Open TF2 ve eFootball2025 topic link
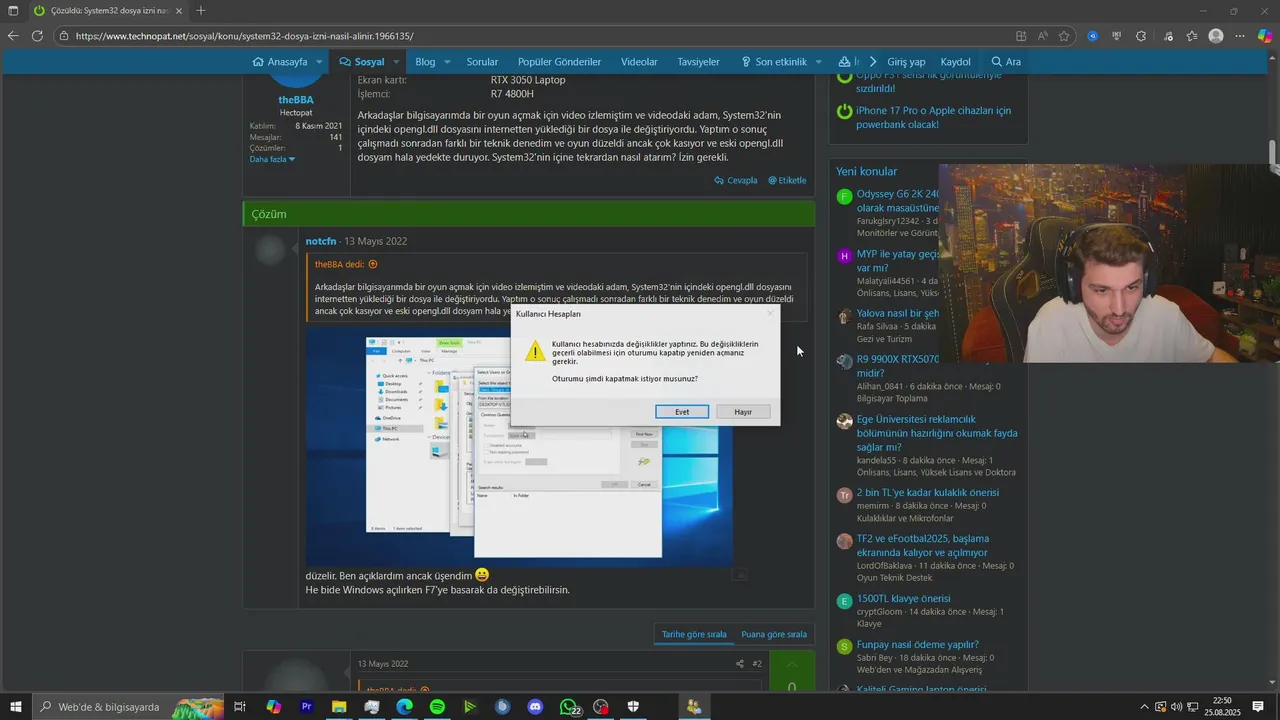The height and width of the screenshot is (720, 1280). [x=922, y=545]
